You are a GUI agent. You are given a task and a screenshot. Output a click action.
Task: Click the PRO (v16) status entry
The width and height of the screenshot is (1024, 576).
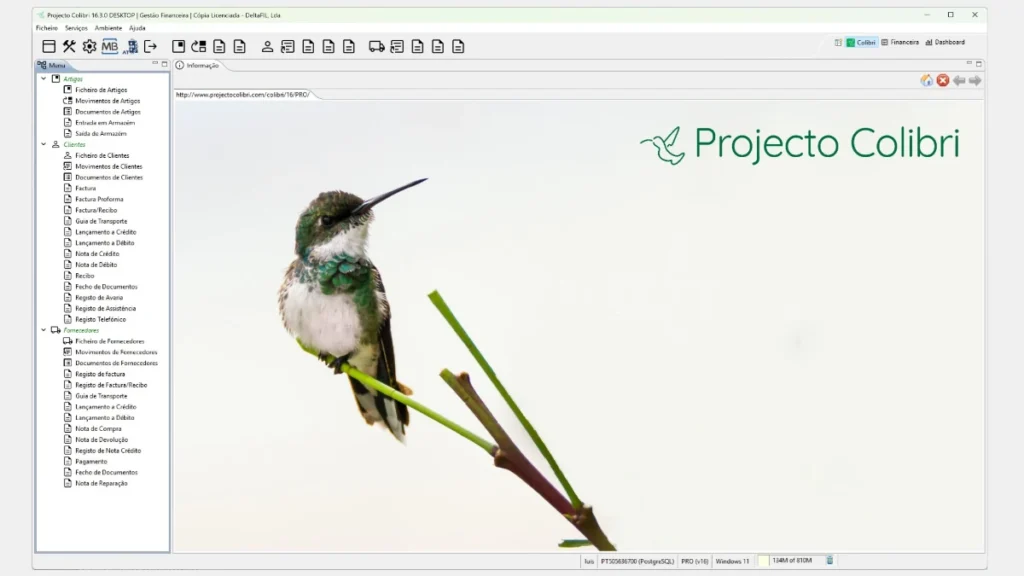tap(694, 561)
